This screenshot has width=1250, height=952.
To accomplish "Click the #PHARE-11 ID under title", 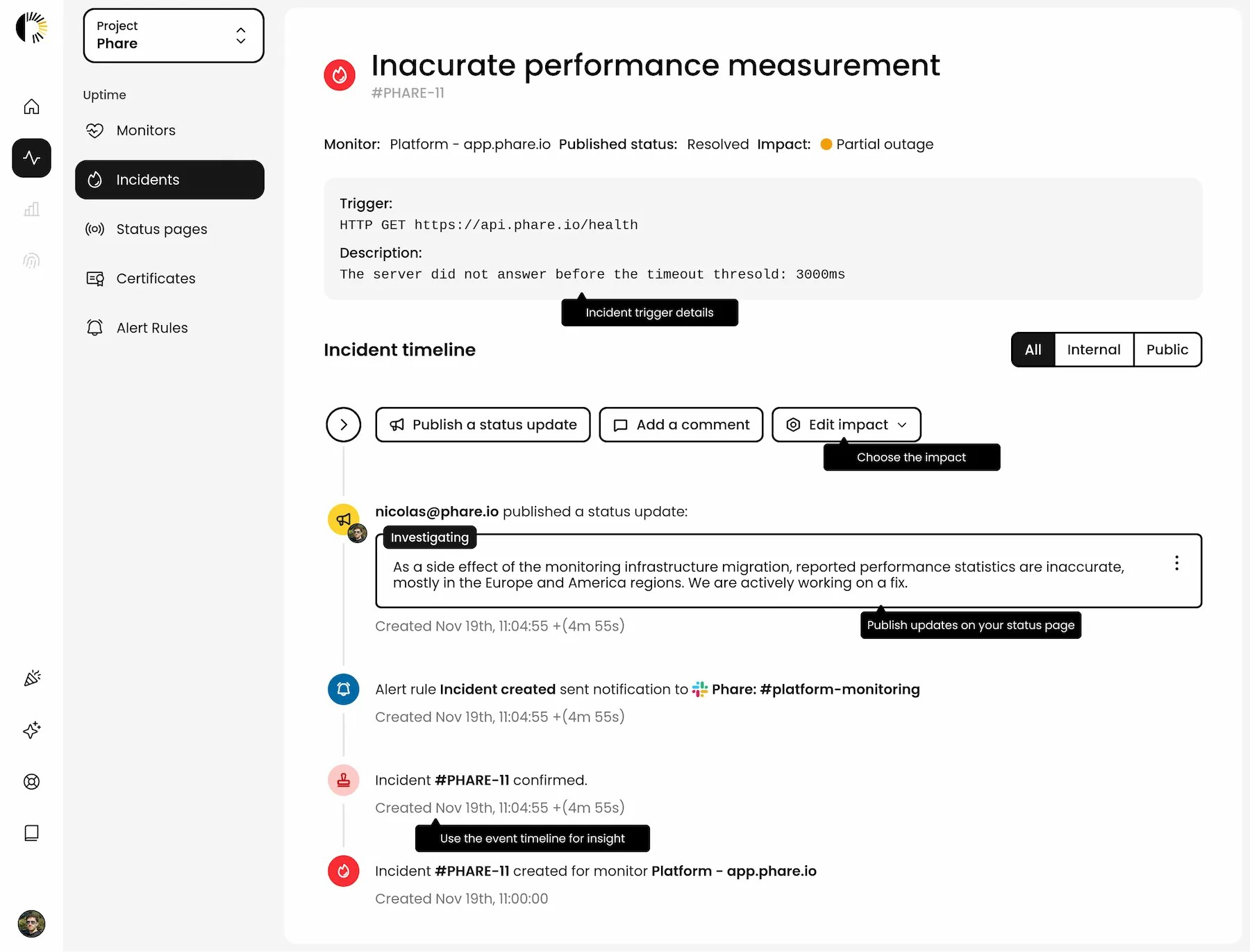I will [408, 93].
